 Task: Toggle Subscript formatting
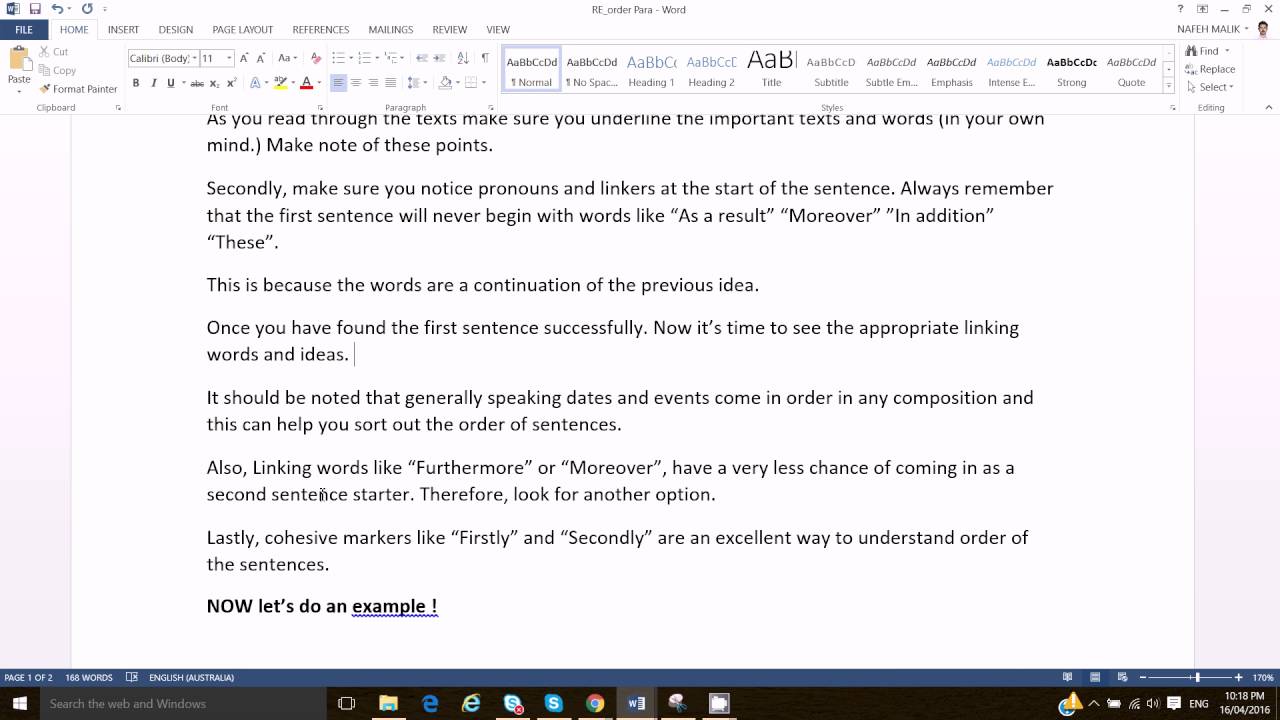coord(215,83)
